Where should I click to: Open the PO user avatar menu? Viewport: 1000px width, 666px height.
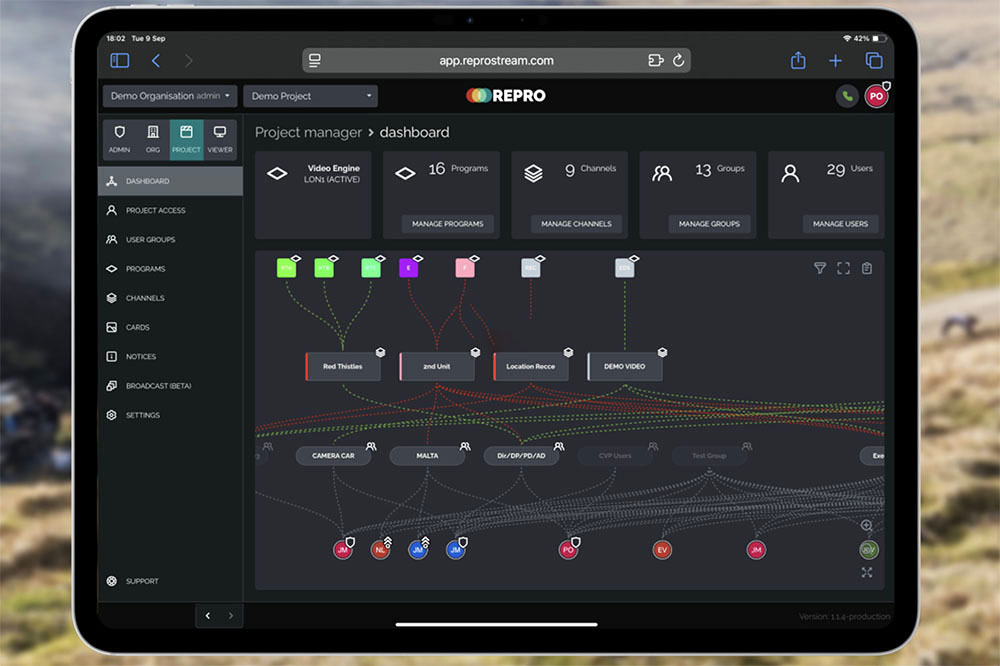point(876,96)
